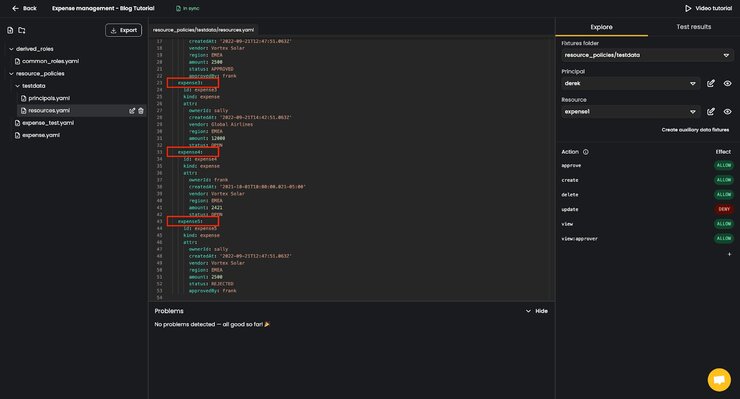Preview the derek principal with eye icon
This screenshot has width=740, height=399.
pyautogui.click(x=727, y=84)
